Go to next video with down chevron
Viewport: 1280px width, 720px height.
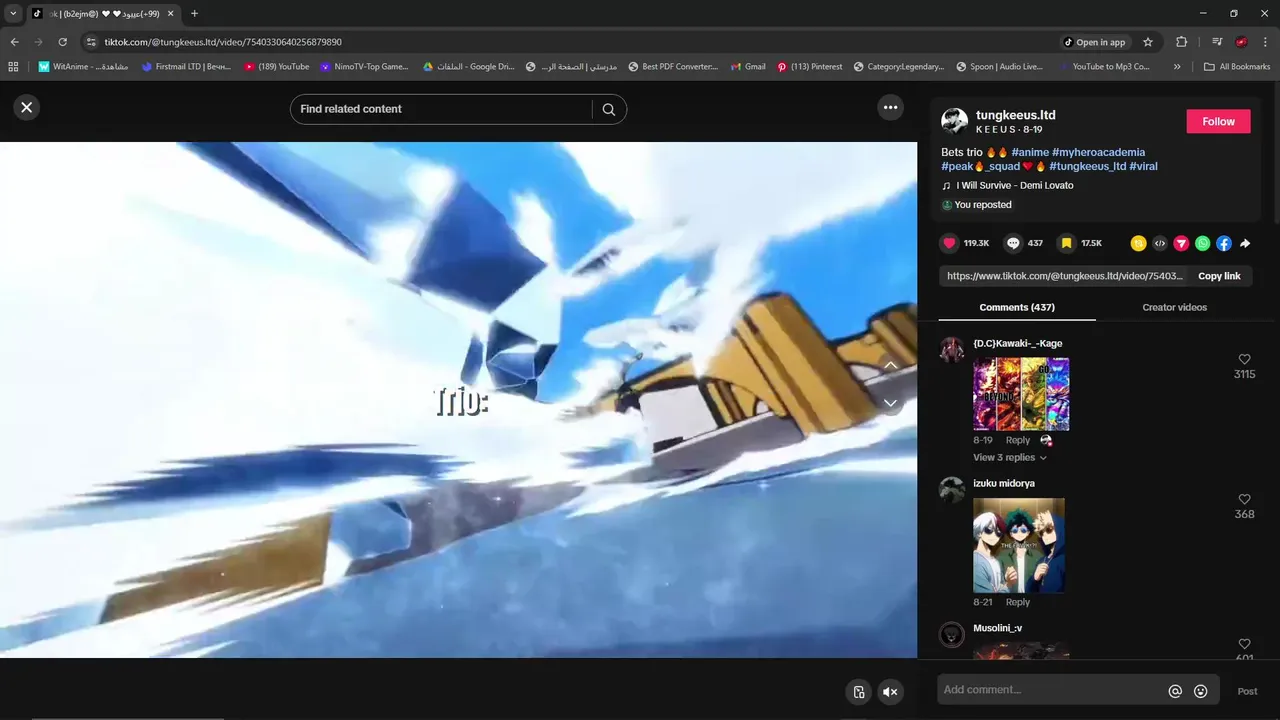[890, 402]
